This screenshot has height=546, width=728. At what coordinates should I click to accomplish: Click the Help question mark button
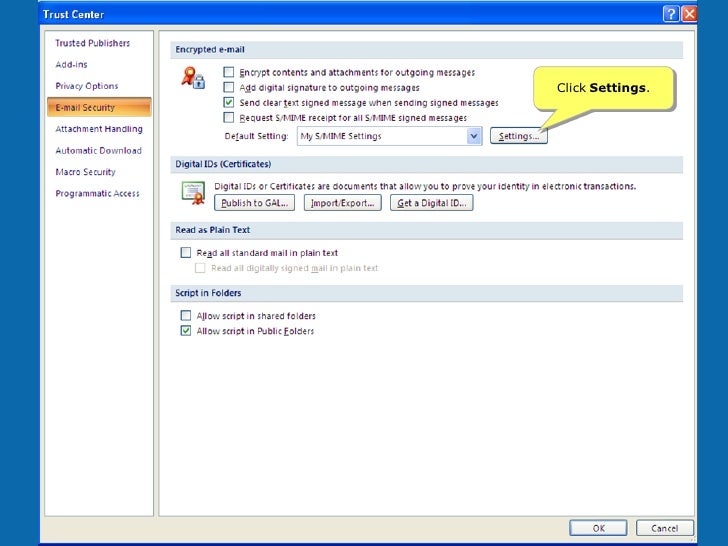pyautogui.click(x=670, y=14)
